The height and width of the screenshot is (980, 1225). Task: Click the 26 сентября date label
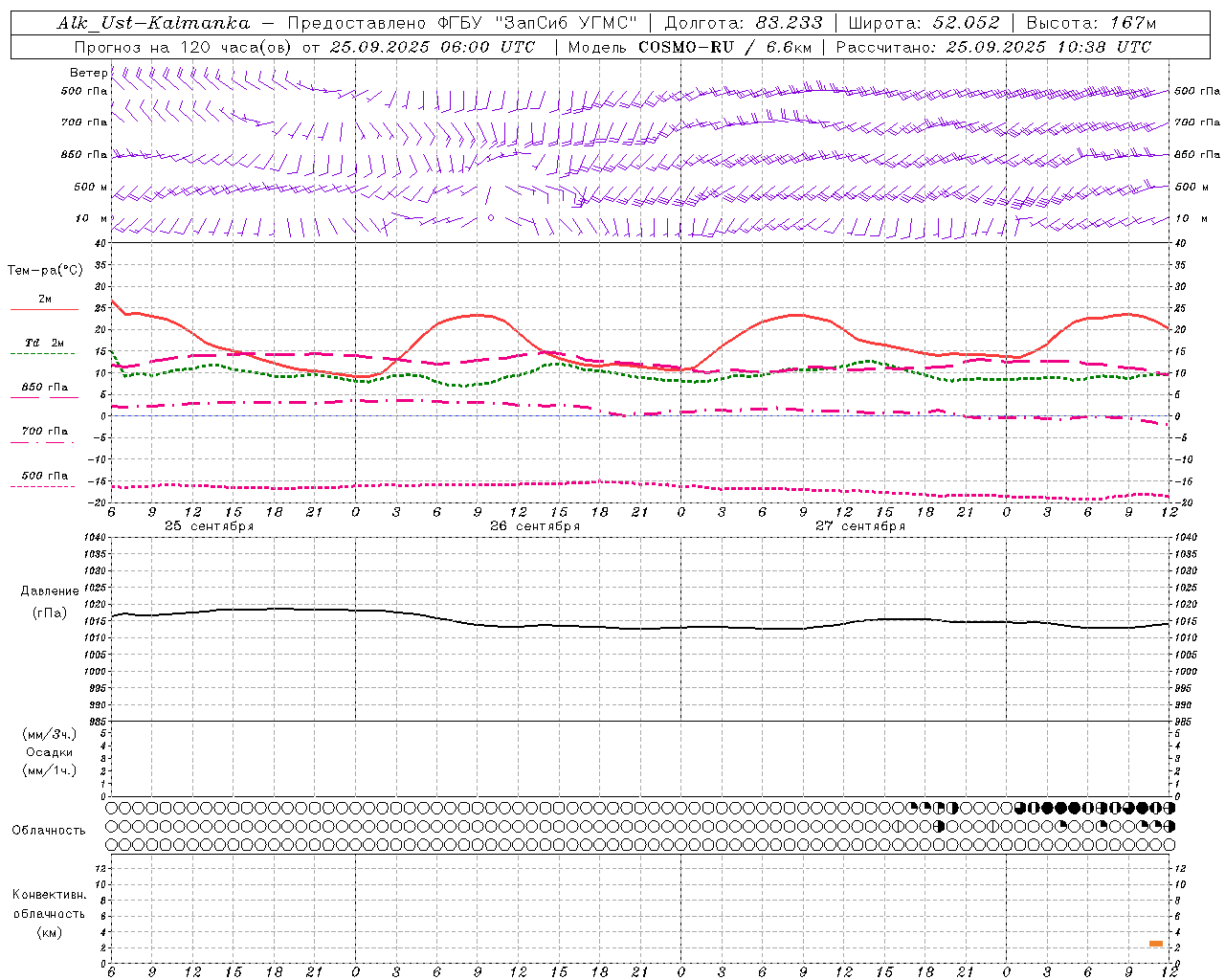click(x=534, y=526)
